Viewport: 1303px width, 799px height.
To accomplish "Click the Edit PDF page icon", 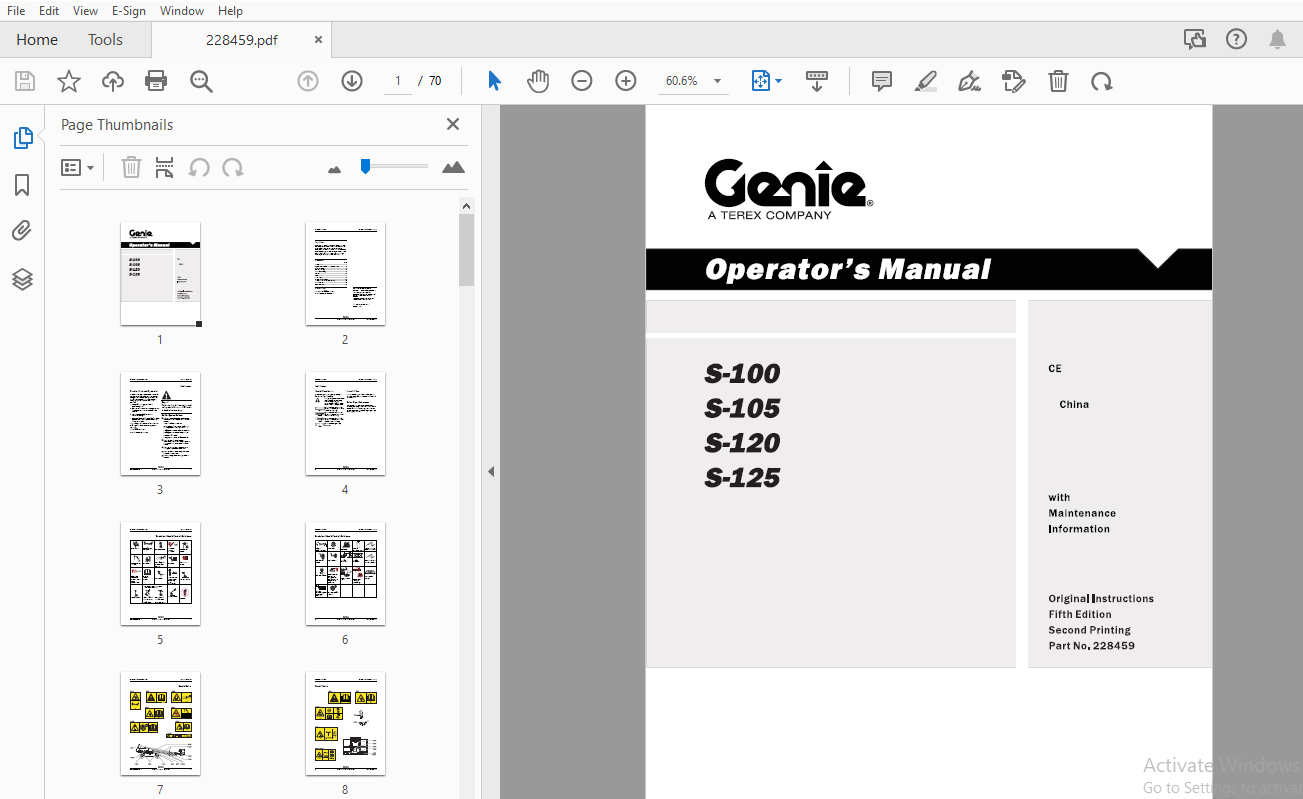I will (x=1014, y=81).
